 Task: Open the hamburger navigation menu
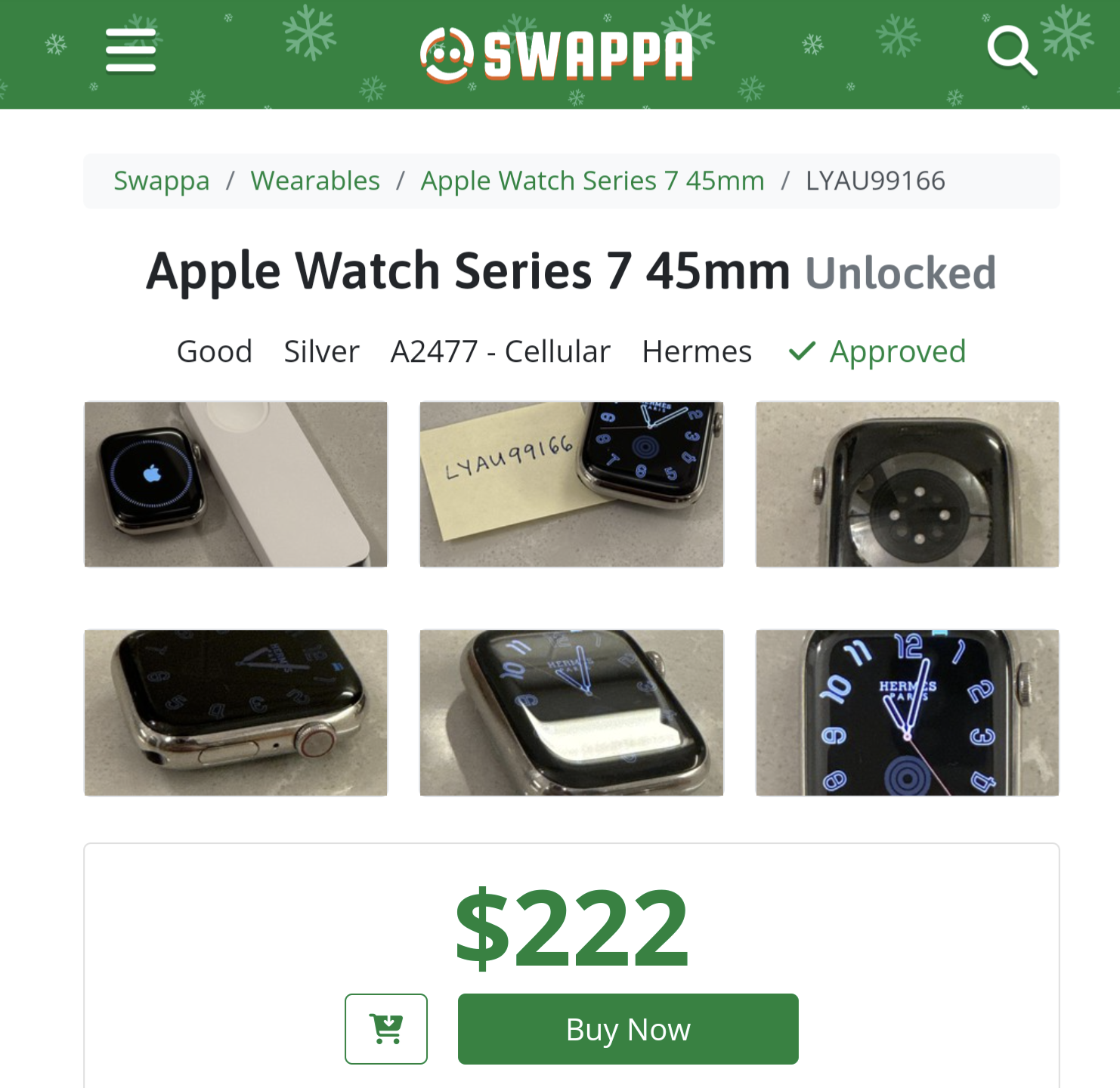(131, 51)
